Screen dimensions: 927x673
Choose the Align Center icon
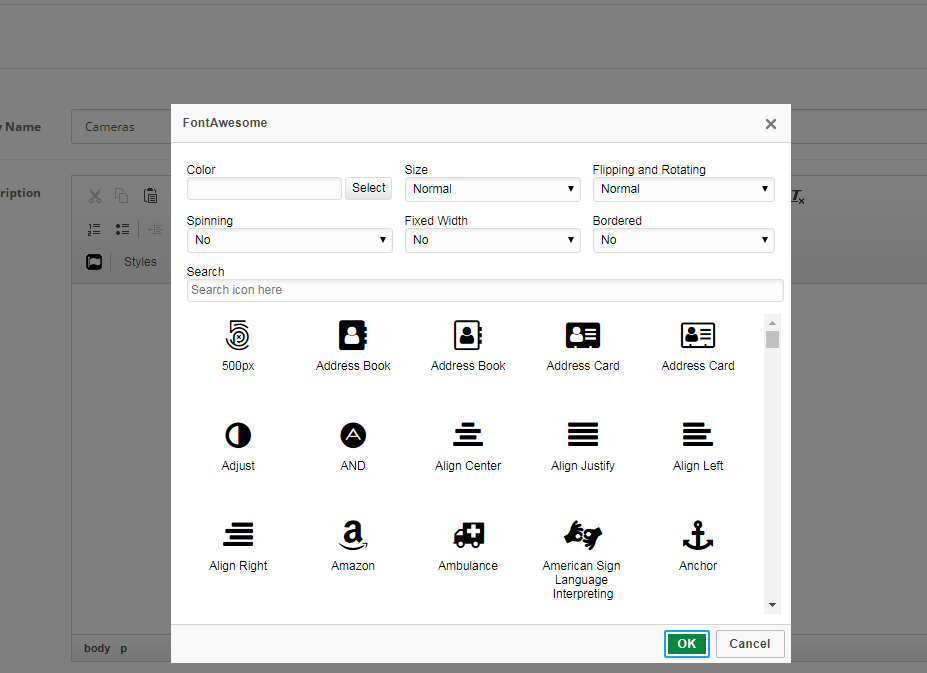tap(468, 435)
